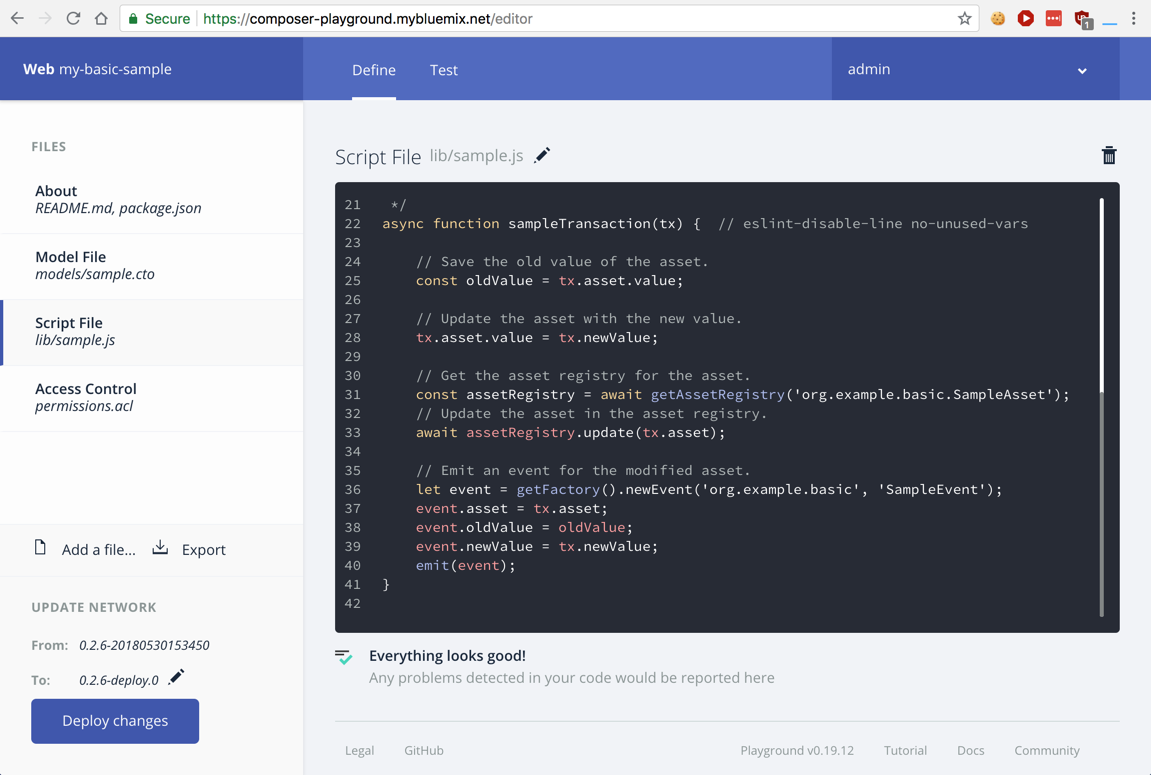Click the FILES section heading
This screenshot has width=1151, height=775.
(48, 147)
